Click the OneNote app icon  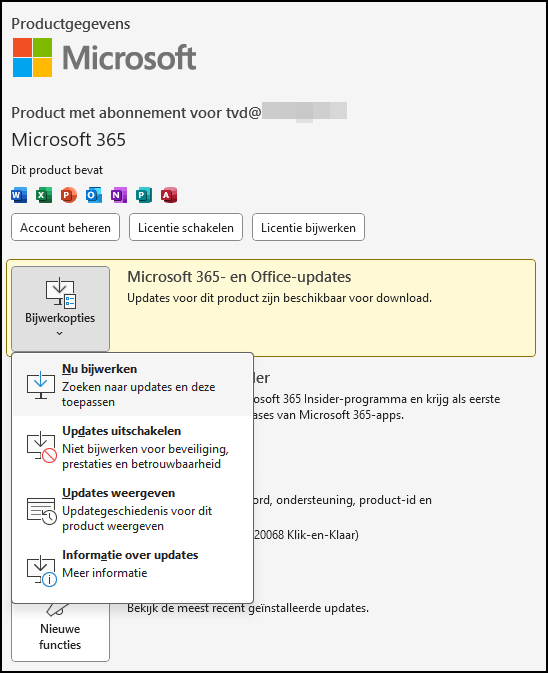click(119, 195)
